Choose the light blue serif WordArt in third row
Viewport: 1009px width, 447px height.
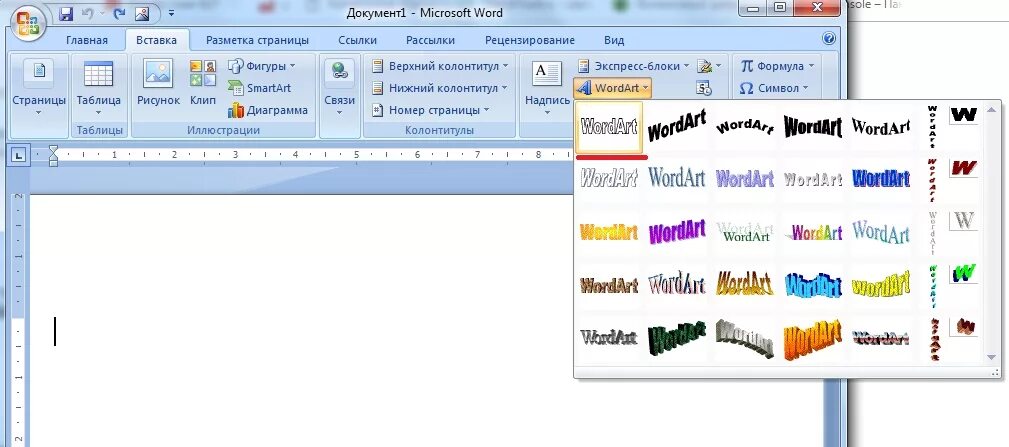pyautogui.click(x=880, y=232)
